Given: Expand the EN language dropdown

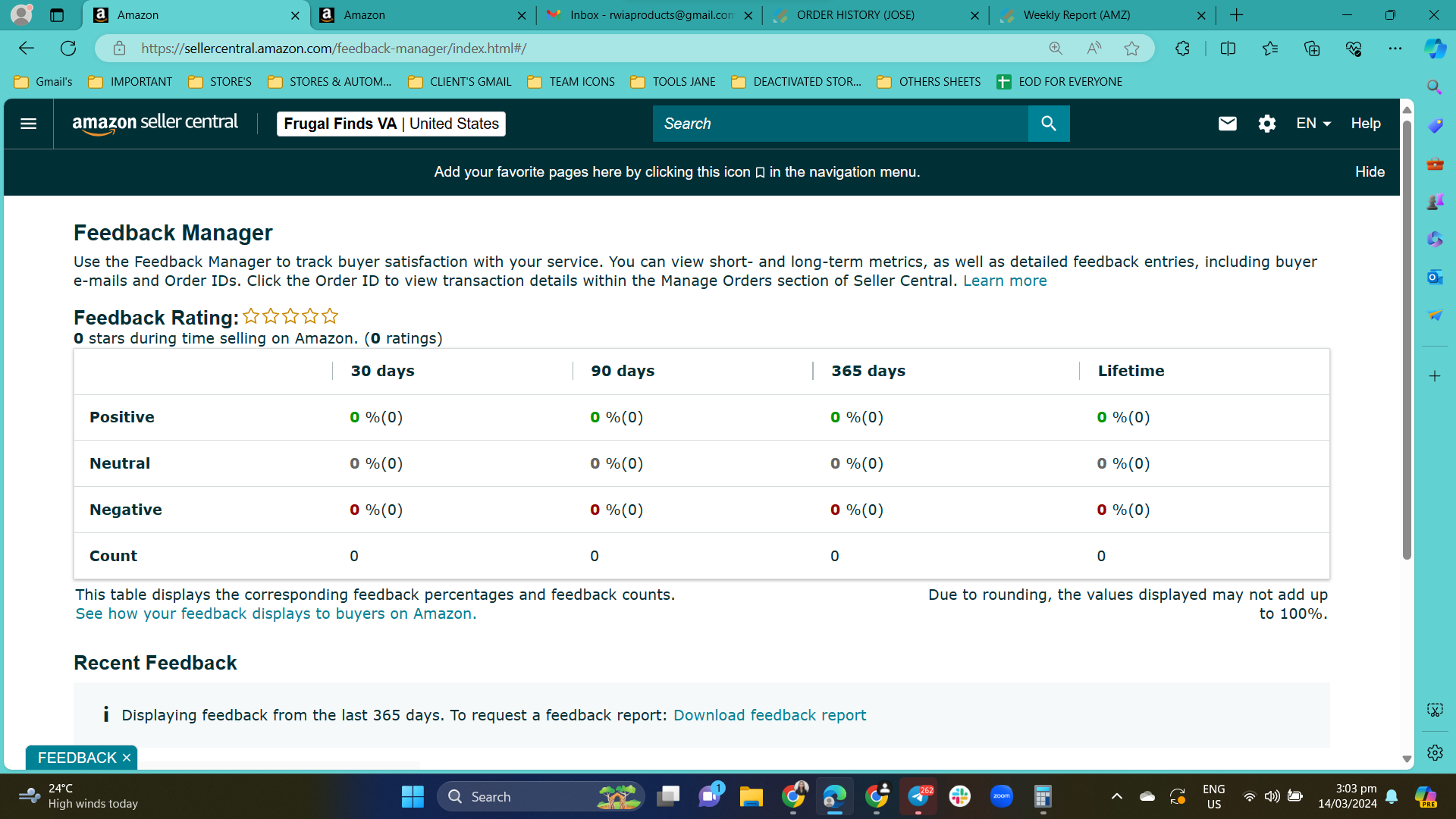Looking at the screenshot, I should [1313, 124].
